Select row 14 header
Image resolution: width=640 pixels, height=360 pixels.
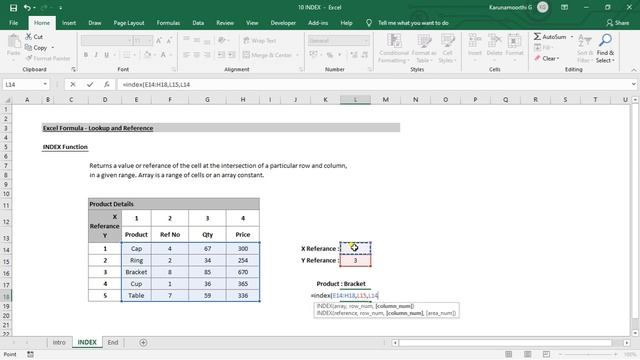click(x=6, y=250)
